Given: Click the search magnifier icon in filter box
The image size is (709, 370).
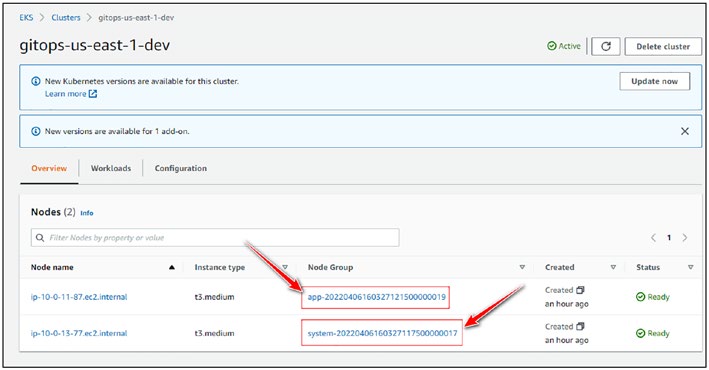Looking at the screenshot, I should tap(40, 237).
